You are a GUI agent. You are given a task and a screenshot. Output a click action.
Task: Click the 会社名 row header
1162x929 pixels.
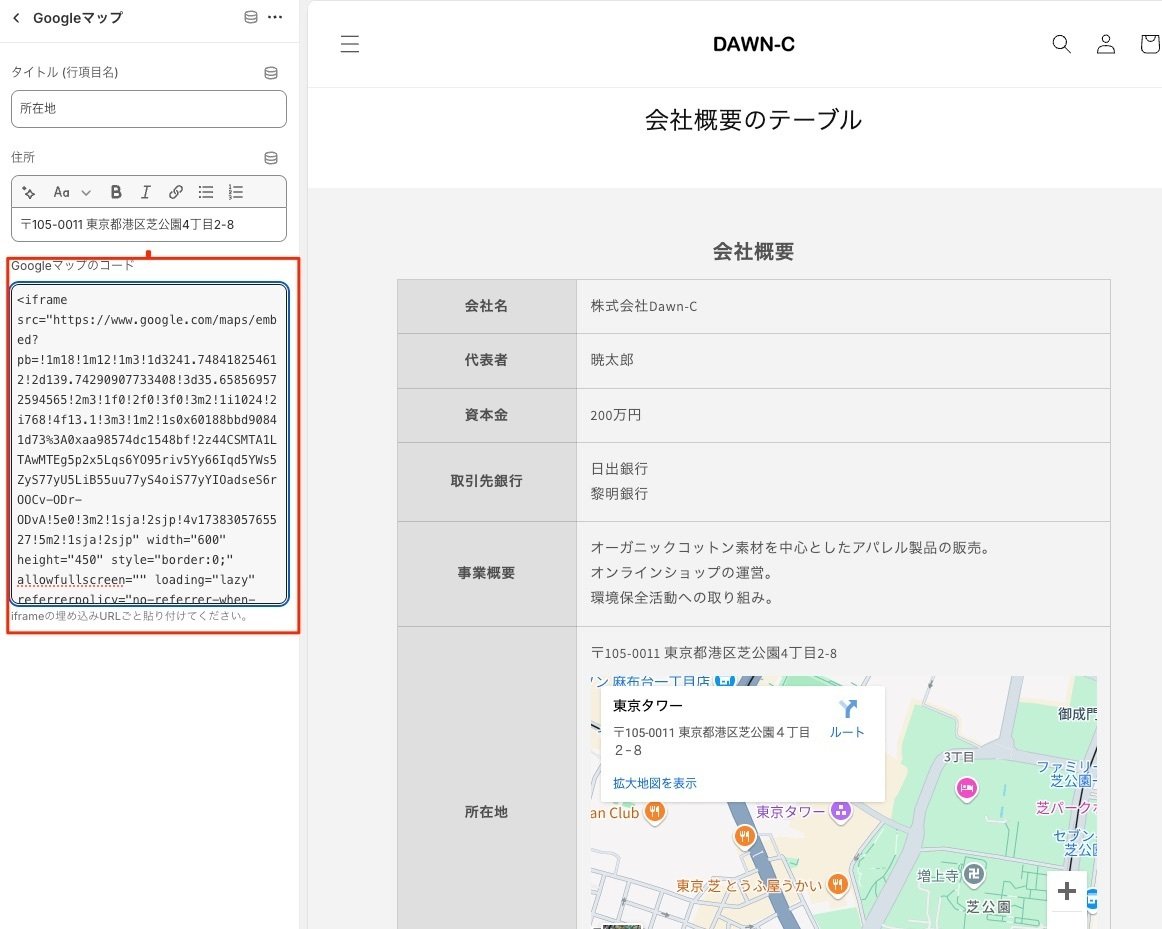click(x=486, y=306)
